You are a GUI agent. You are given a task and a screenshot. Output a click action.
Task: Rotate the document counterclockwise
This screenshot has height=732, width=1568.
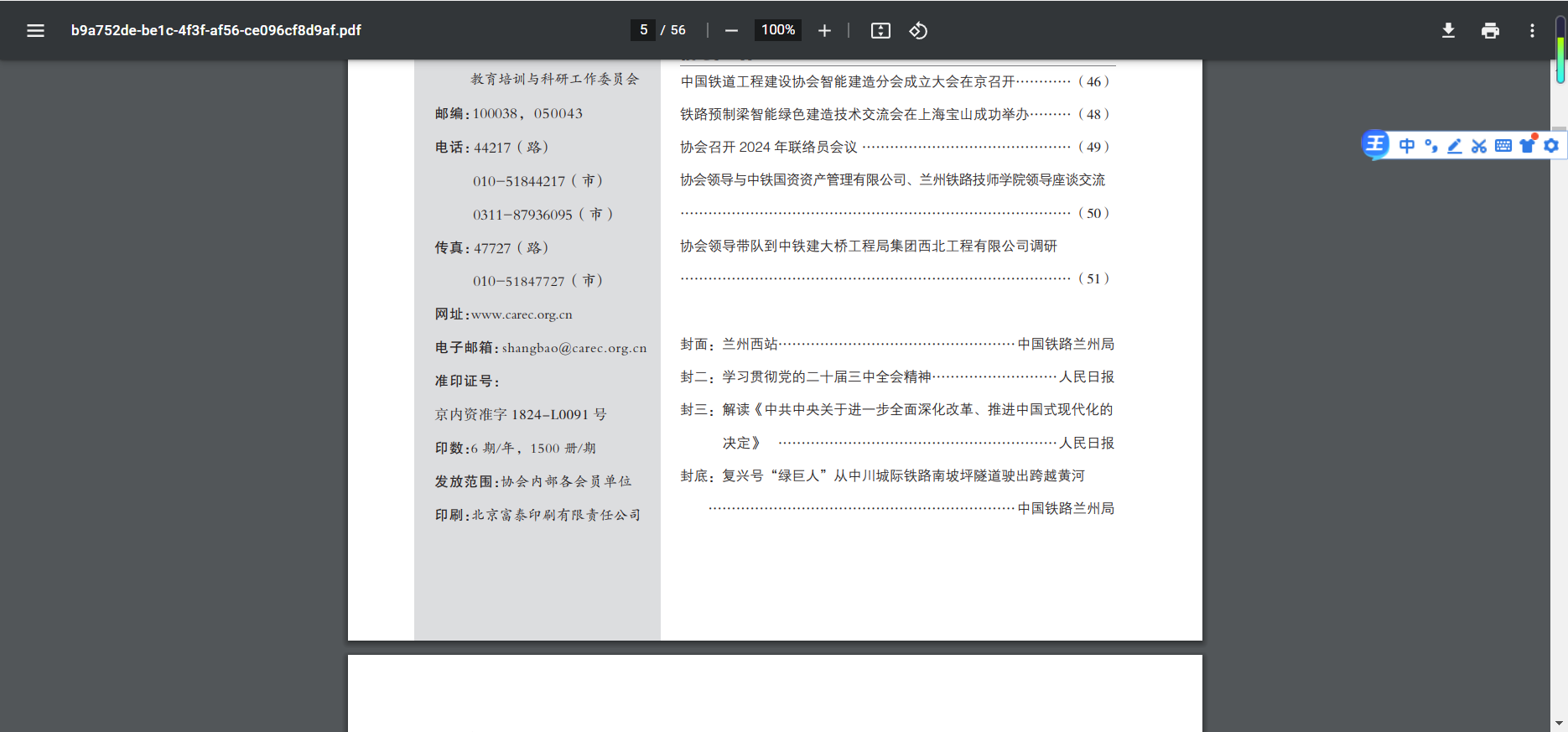[918, 31]
